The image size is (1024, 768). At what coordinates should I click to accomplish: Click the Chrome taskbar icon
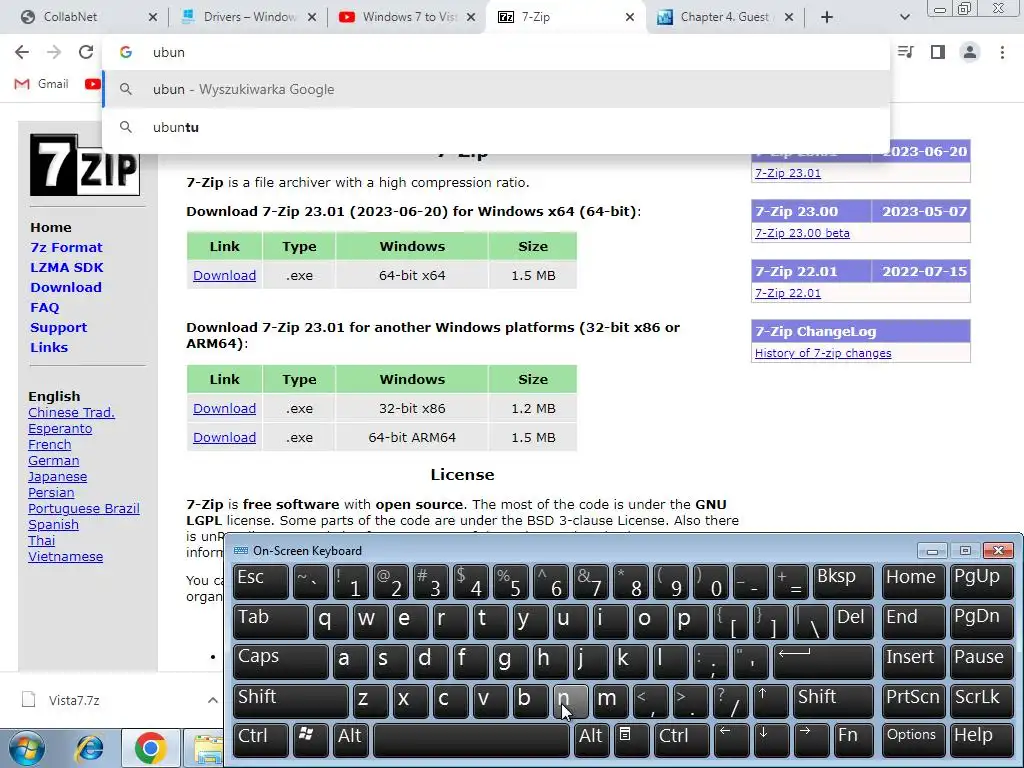click(x=150, y=748)
